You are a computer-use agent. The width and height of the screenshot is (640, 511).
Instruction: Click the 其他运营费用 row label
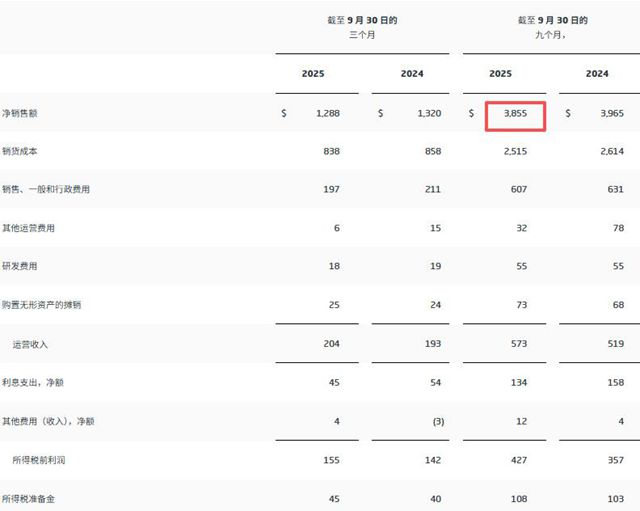[x=28, y=228]
